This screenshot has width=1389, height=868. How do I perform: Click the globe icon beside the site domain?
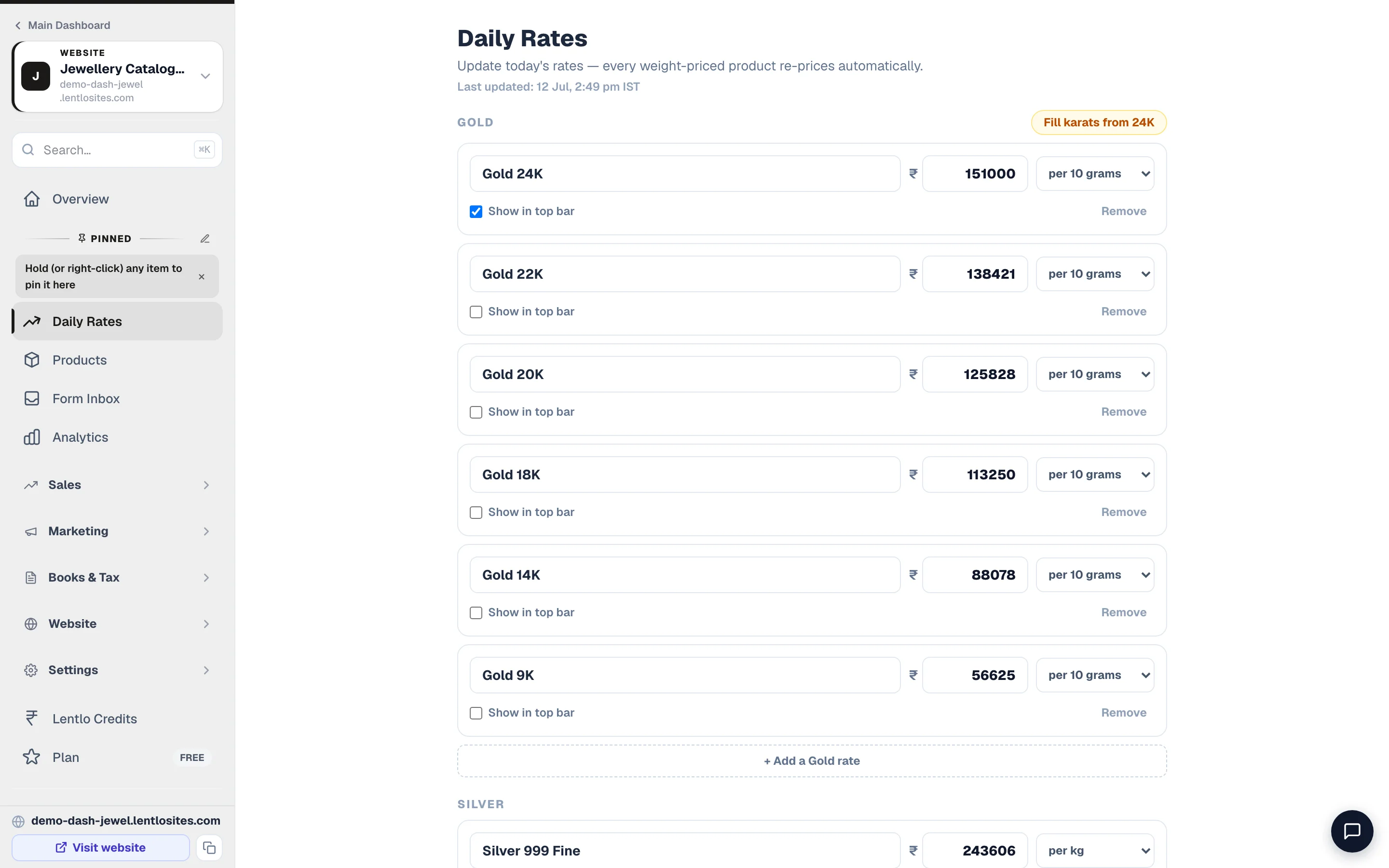[x=18, y=821]
